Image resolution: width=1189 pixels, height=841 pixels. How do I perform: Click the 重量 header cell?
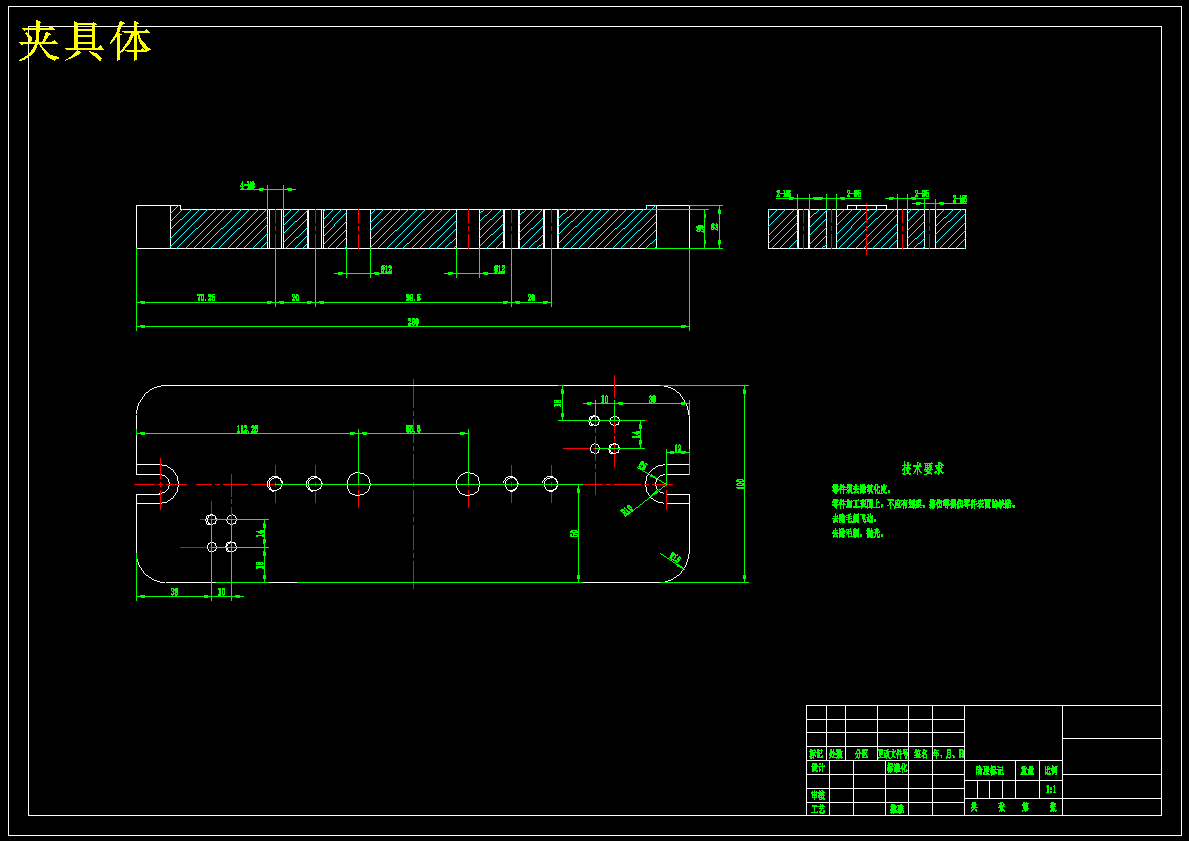[1027, 770]
